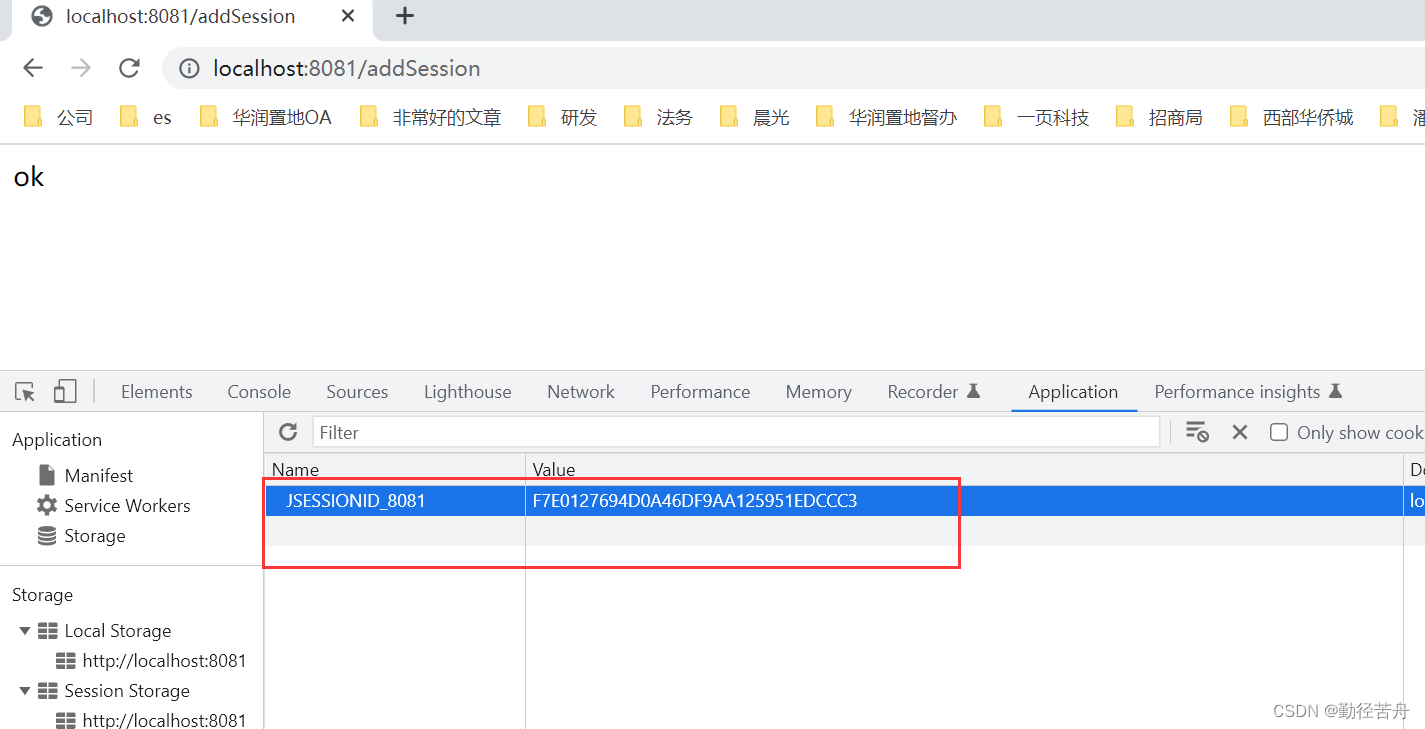Sort cookies by Value column
Image resolution: width=1425 pixels, height=729 pixels.
pos(964,469)
